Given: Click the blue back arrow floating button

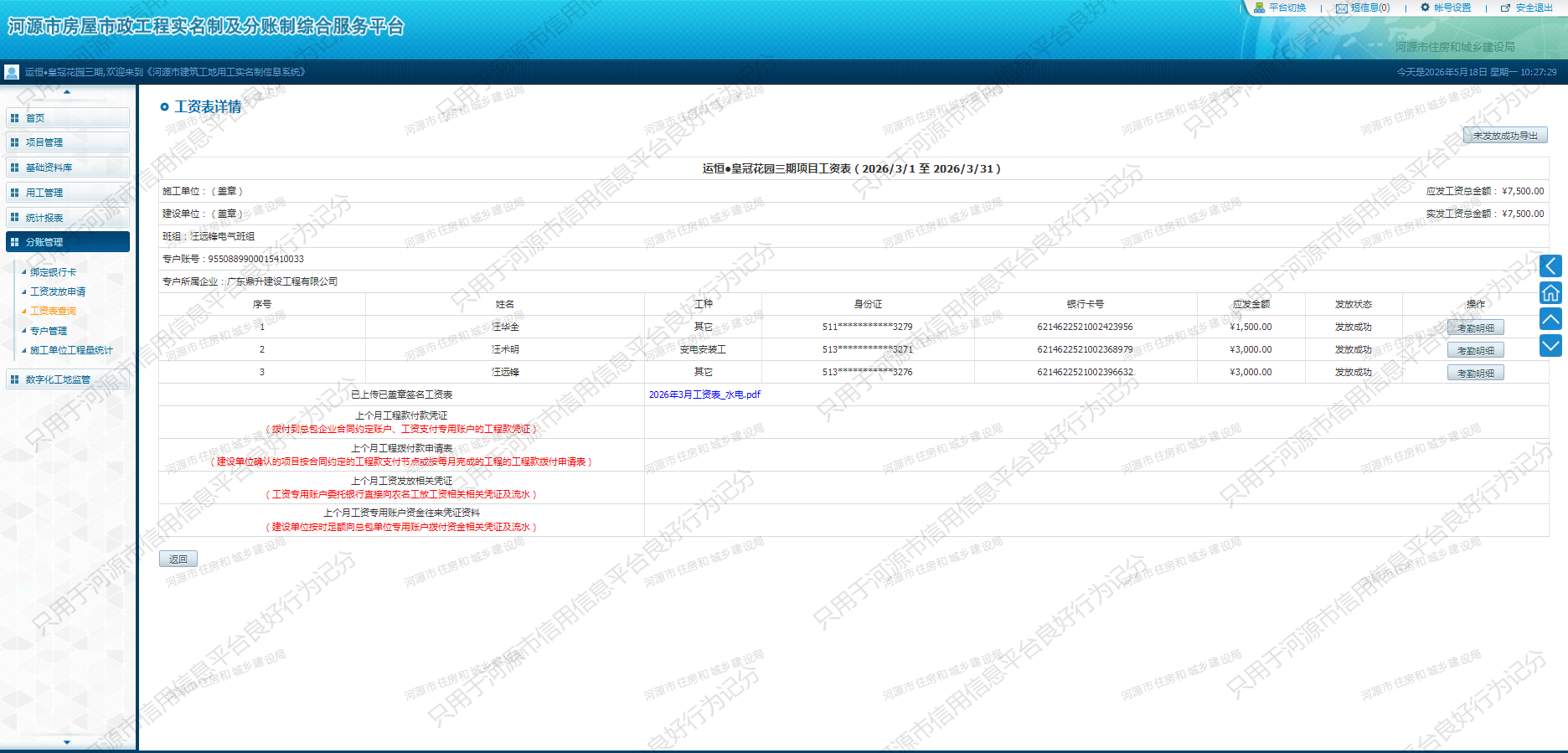Looking at the screenshot, I should coord(1550,266).
